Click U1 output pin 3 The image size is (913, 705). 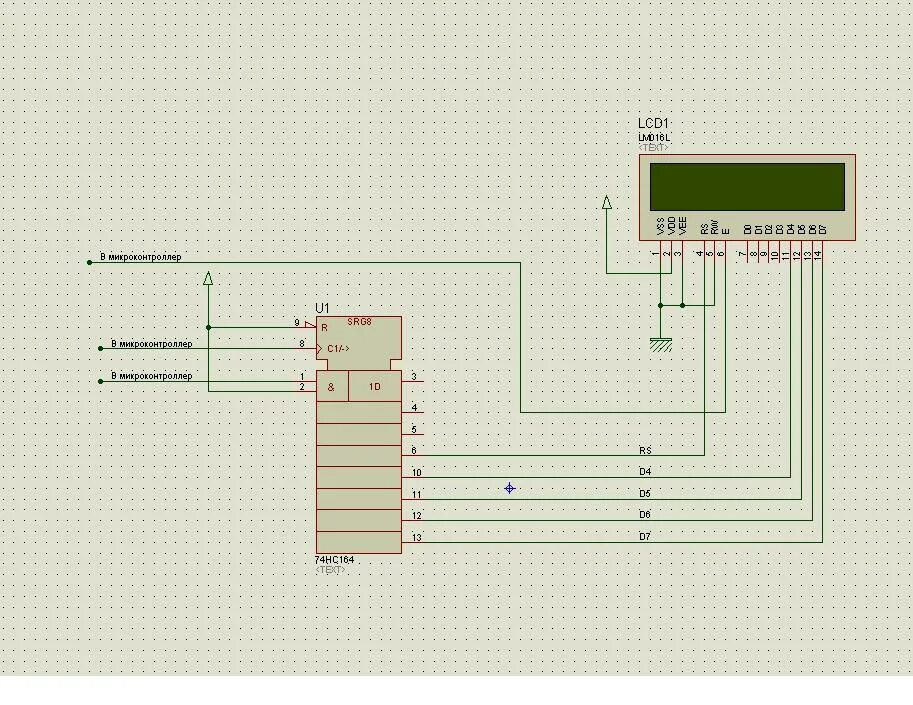pyautogui.click(x=413, y=379)
